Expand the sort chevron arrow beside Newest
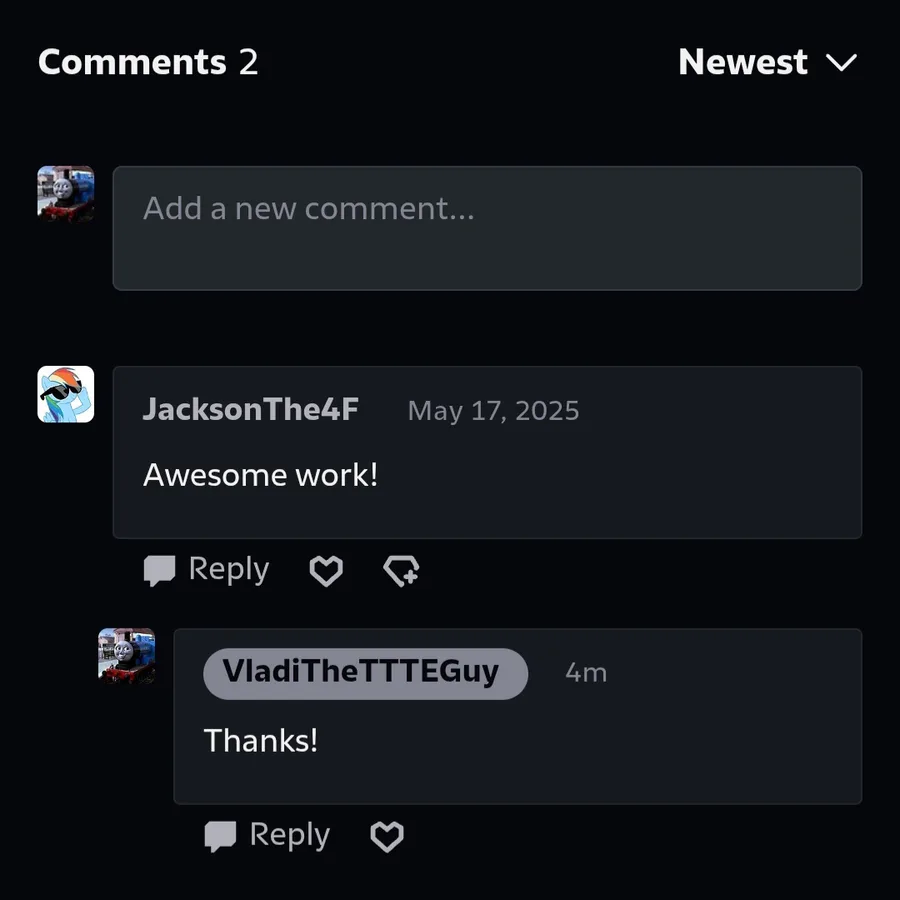The image size is (900, 900). point(841,62)
